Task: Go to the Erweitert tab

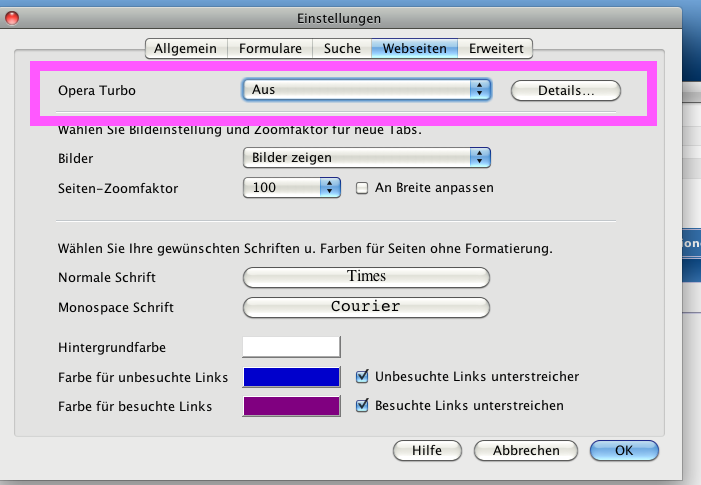Action: tap(495, 48)
